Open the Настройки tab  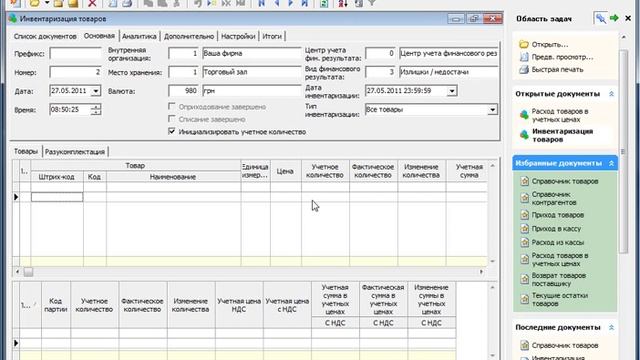(238, 36)
